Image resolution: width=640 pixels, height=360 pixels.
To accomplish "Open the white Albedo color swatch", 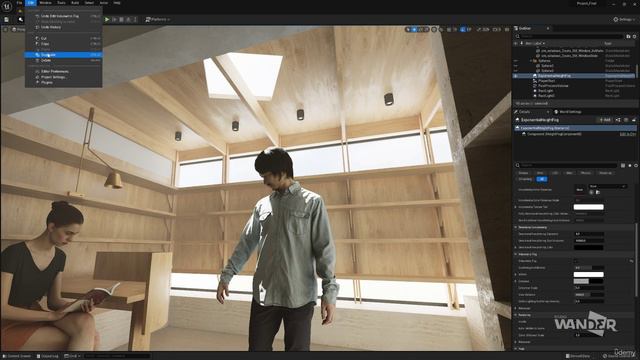I will pyautogui.click(x=589, y=274).
